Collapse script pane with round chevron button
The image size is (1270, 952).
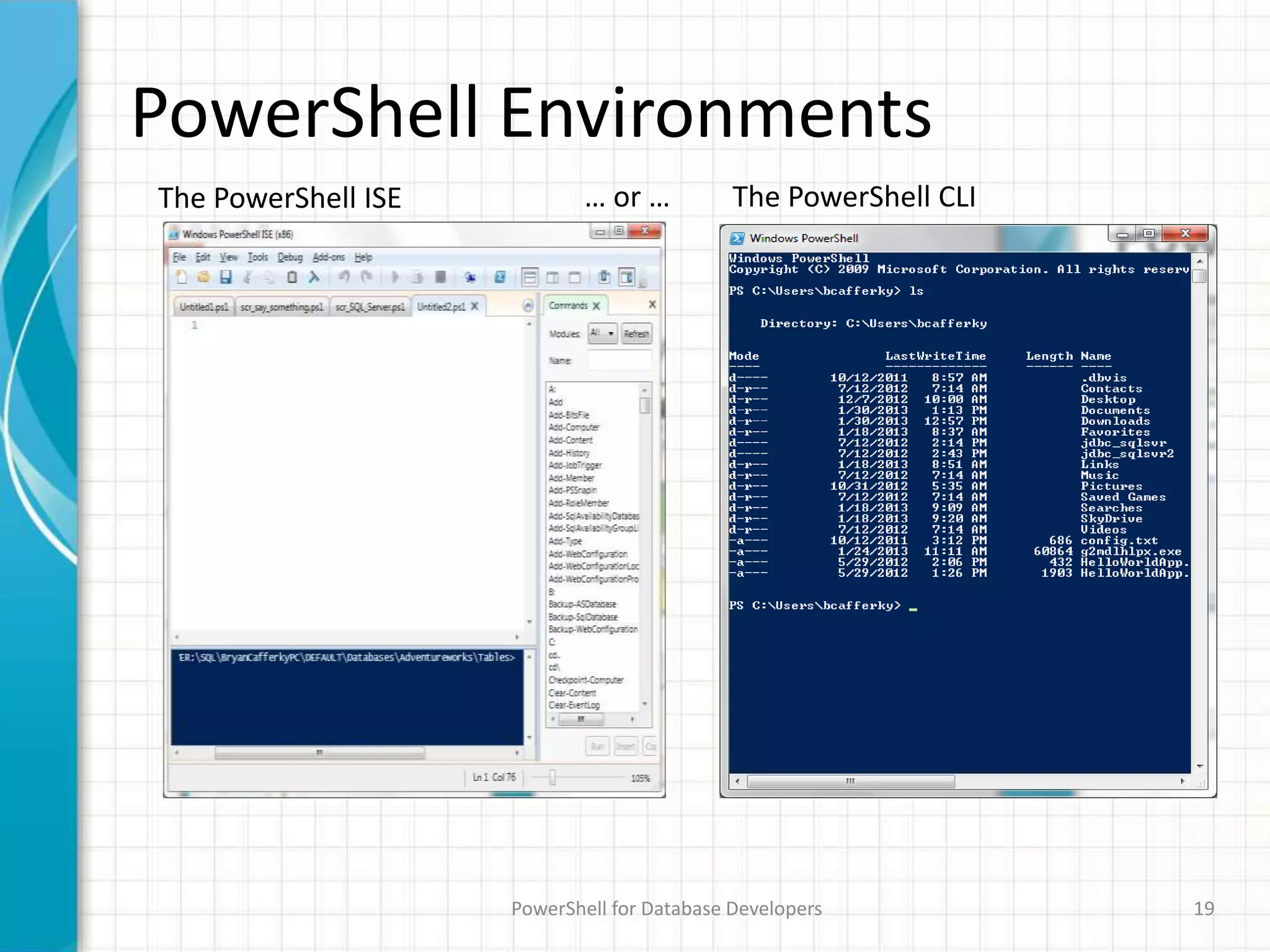[528, 306]
